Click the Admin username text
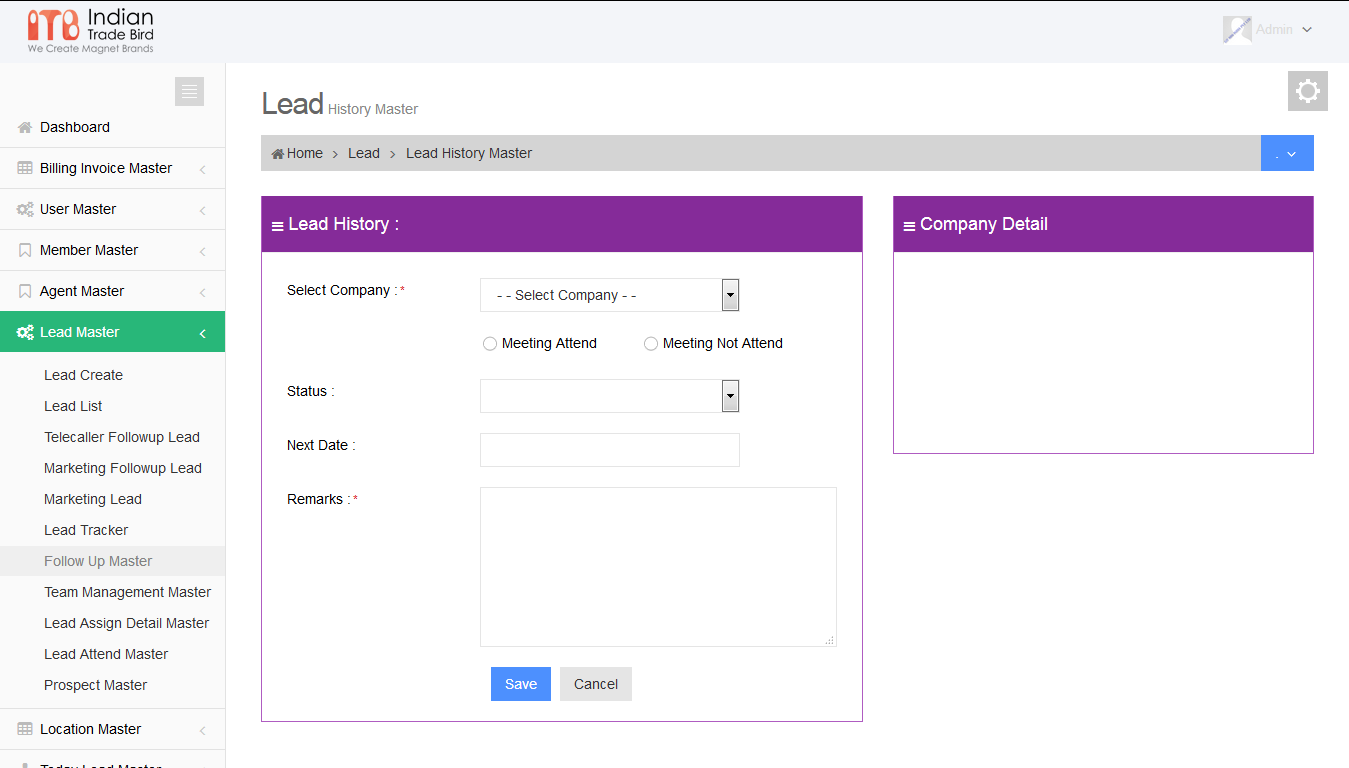 pyautogui.click(x=1274, y=30)
